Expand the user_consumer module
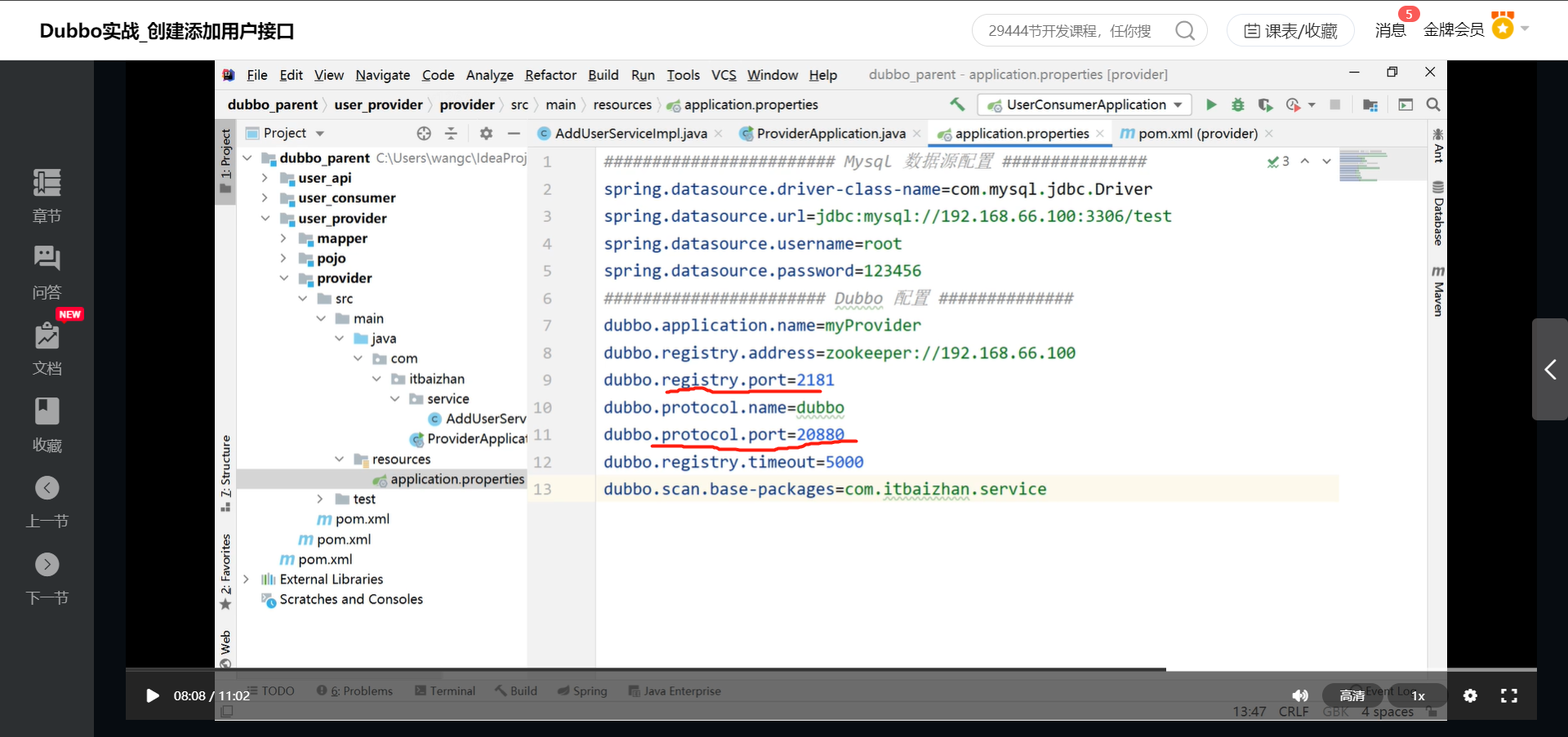Viewport: 1568px width, 737px height. click(265, 198)
